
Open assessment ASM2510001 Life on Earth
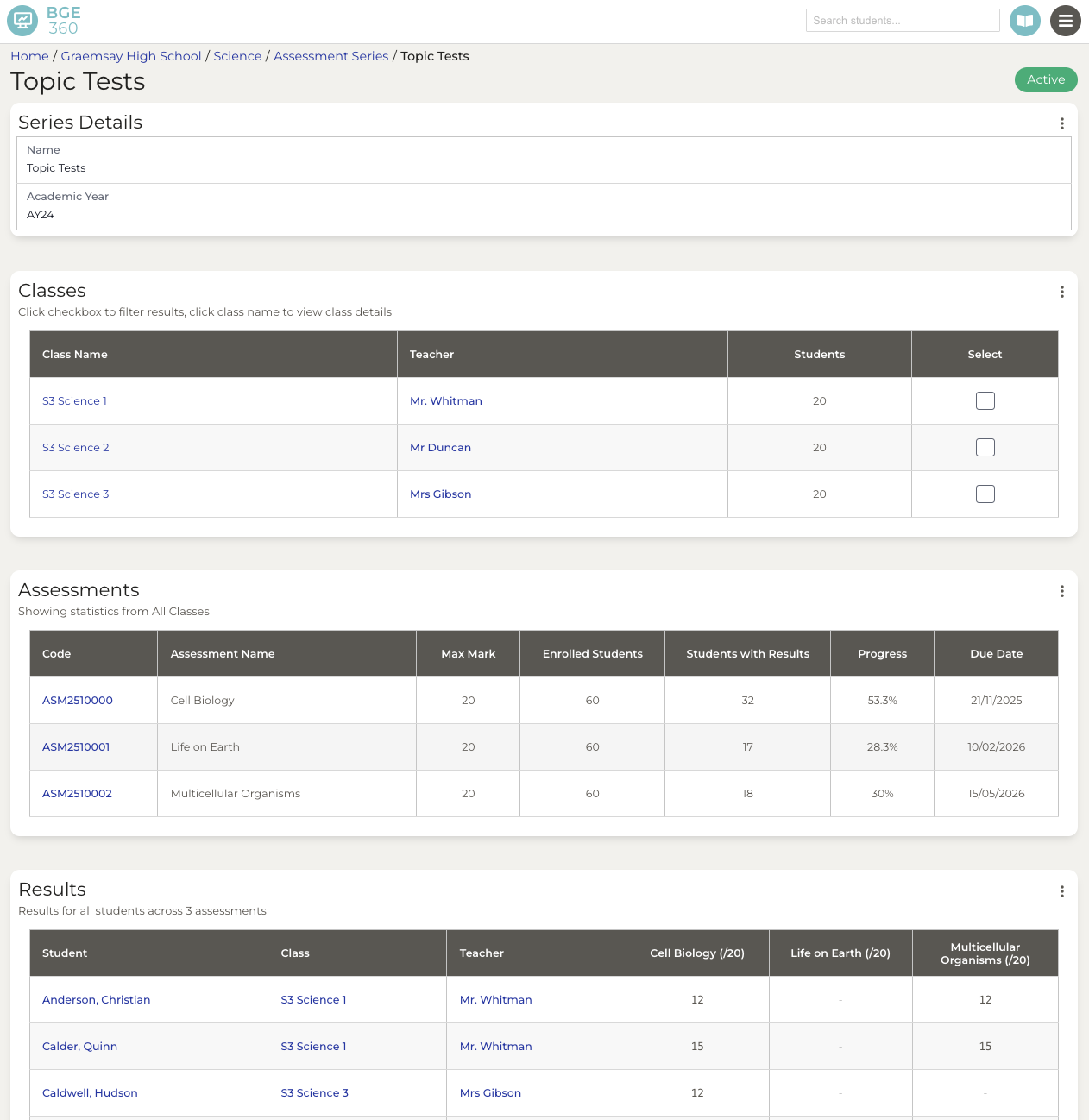pos(76,746)
